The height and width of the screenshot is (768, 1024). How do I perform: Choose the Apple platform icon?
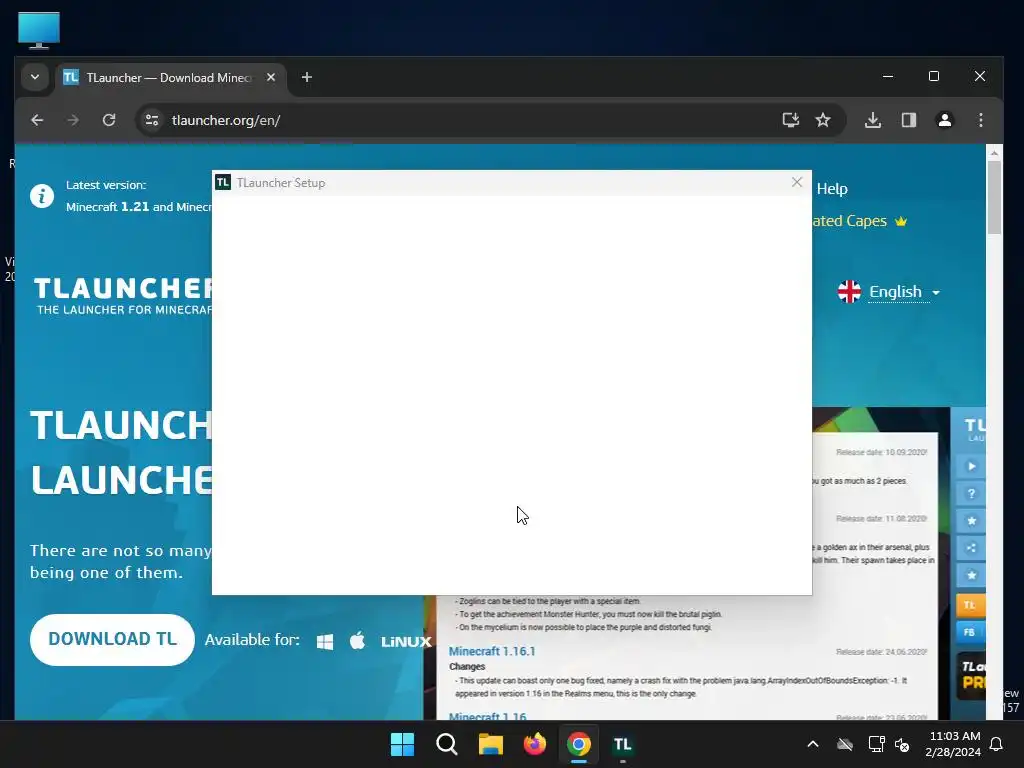[357, 641]
